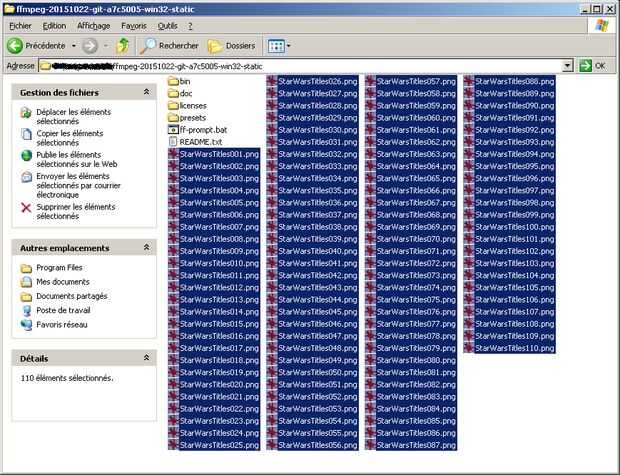Collapse the Autres emplacements panel
The height and width of the screenshot is (475, 620).
(146, 248)
